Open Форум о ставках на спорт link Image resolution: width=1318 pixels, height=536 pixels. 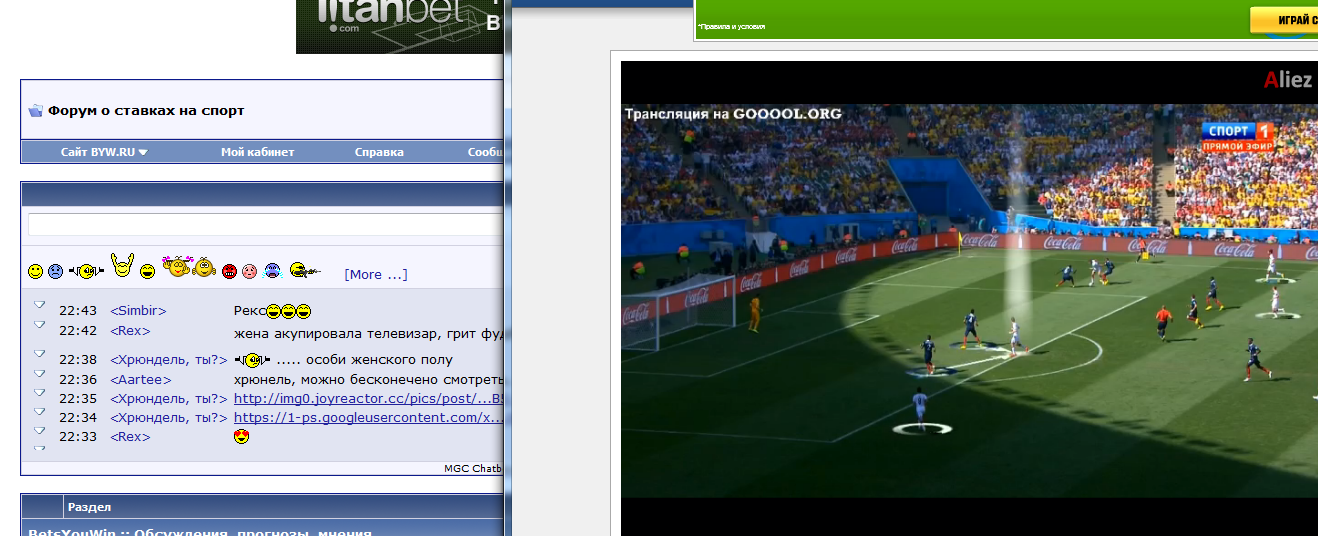pyautogui.click(x=146, y=111)
